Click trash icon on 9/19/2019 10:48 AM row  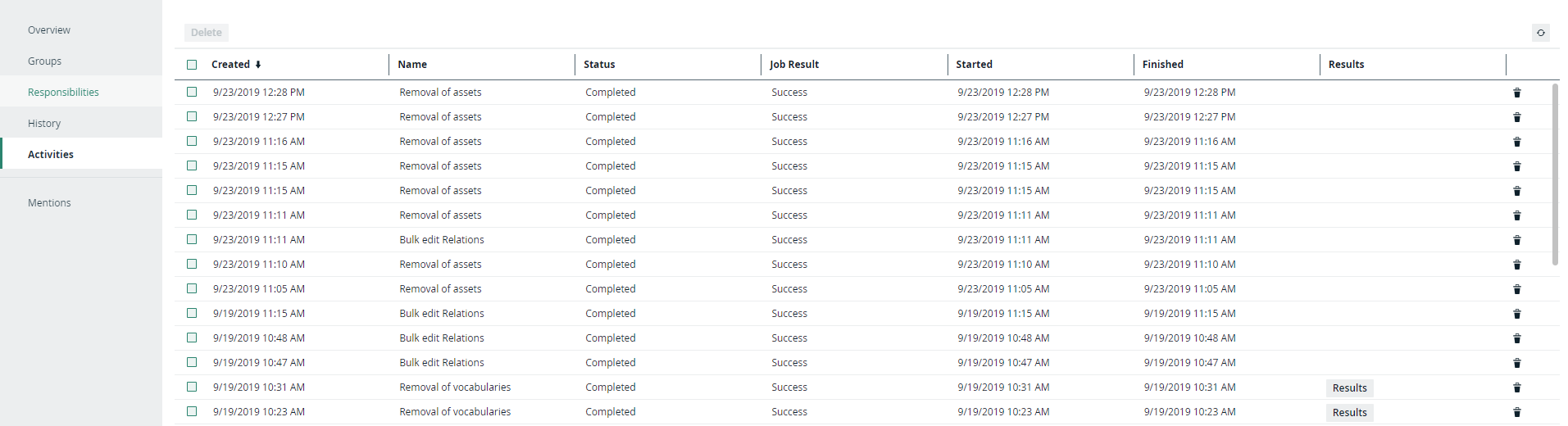(x=1516, y=338)
